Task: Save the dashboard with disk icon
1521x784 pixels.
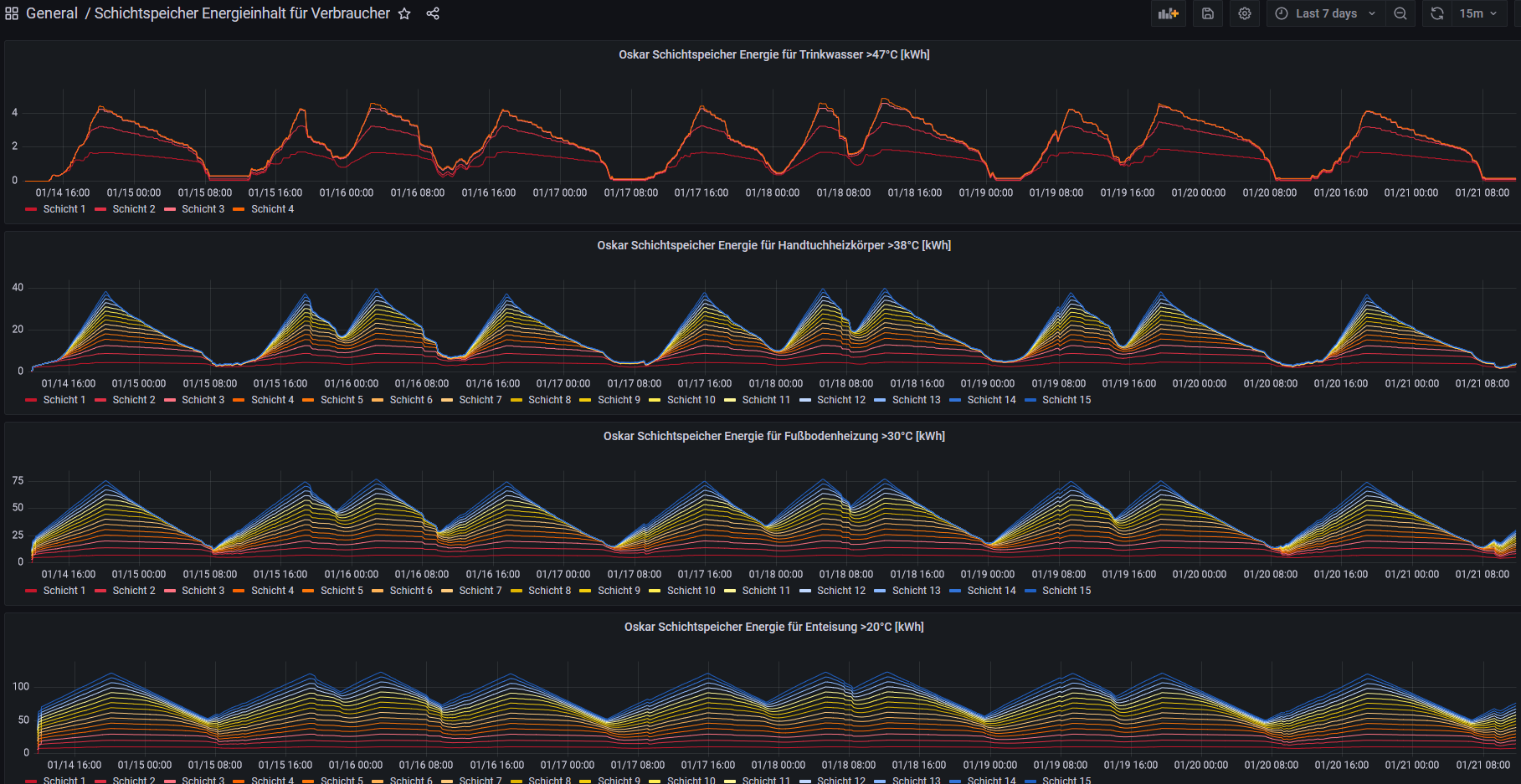Action: pos(1207,13)
